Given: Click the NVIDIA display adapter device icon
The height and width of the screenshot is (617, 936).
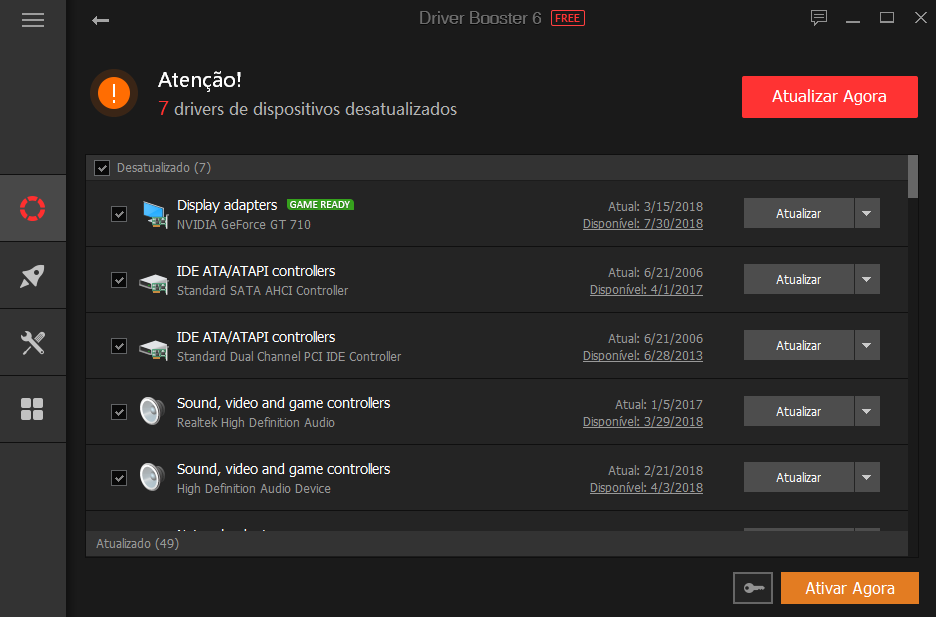Looking at the screenshot, I should point(155,214).
